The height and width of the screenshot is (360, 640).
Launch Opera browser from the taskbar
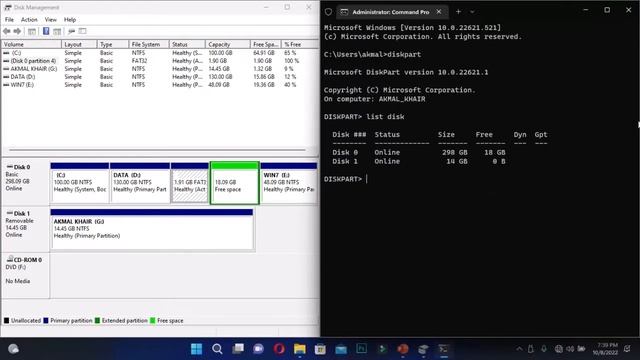(x=279, y=349)
